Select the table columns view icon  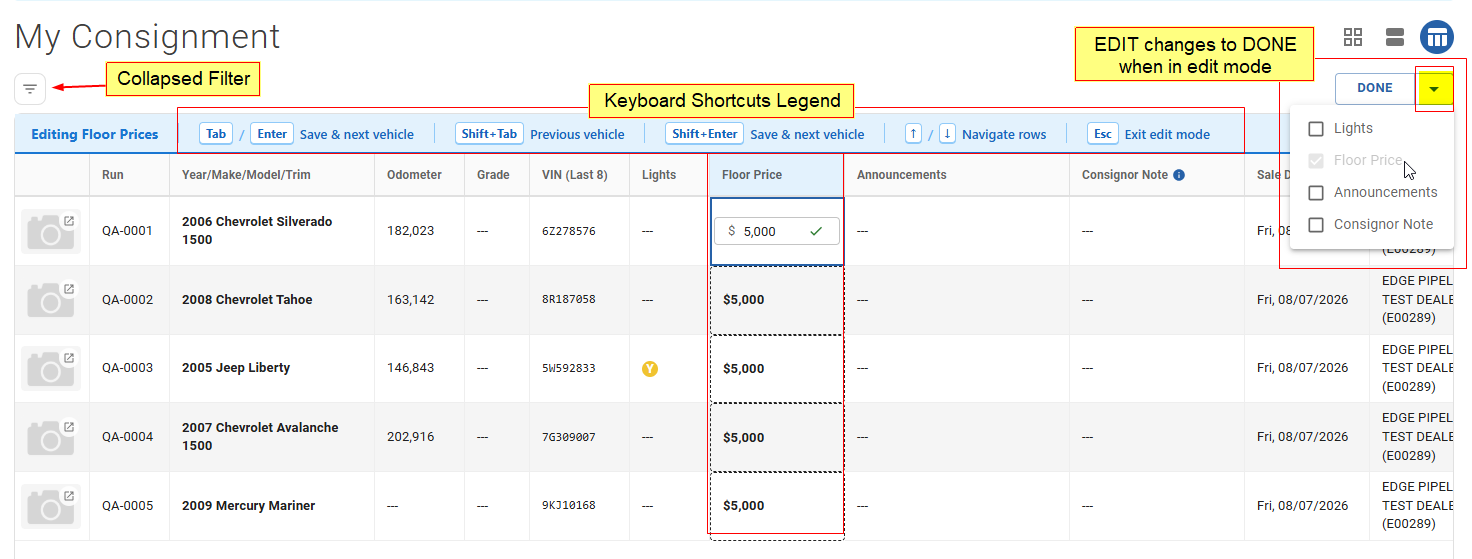pyautogui.click(x=1437, y=37)
